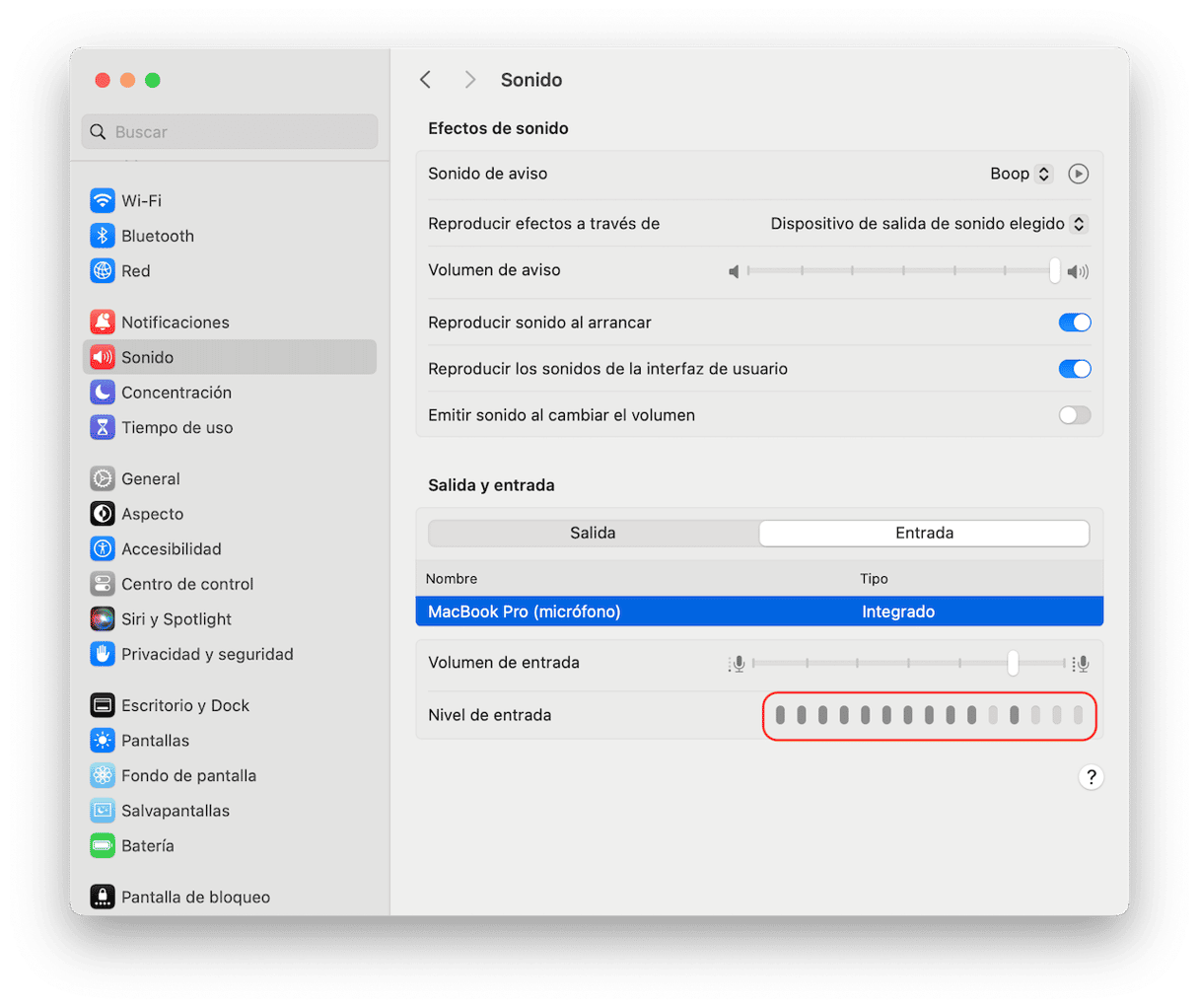Open Batería icon in sidebar
This screenshot has height=1008, width=1199.
103,846
